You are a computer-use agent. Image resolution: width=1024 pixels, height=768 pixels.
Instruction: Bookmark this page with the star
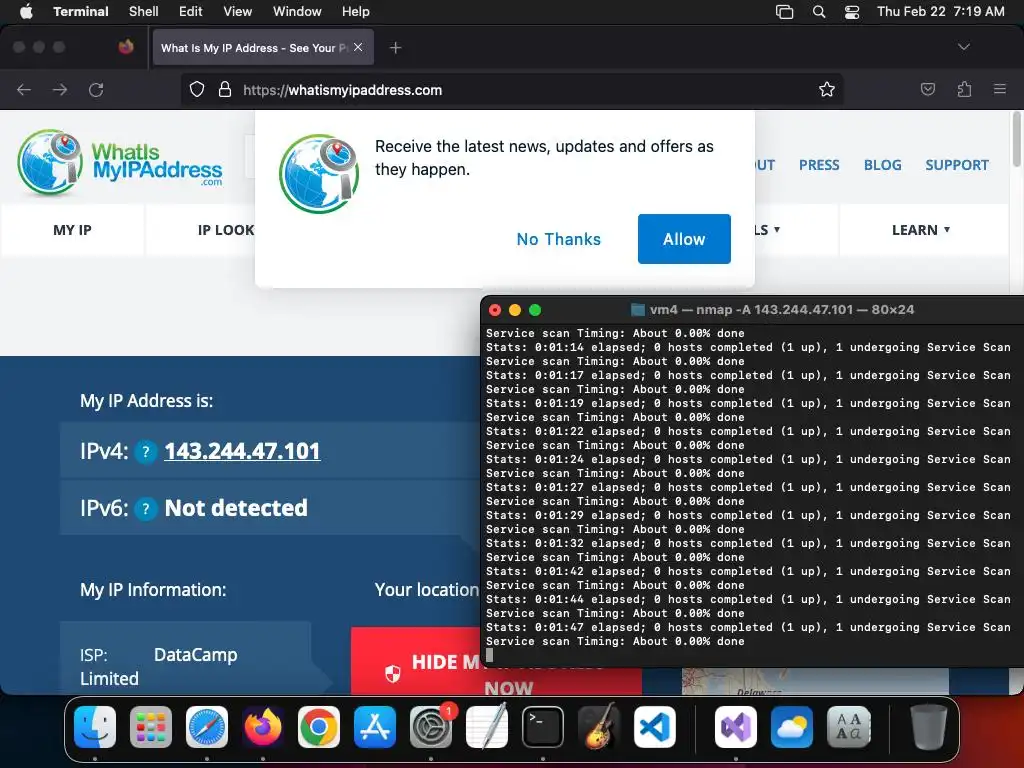pyautogui.click(x=827, y=89)
